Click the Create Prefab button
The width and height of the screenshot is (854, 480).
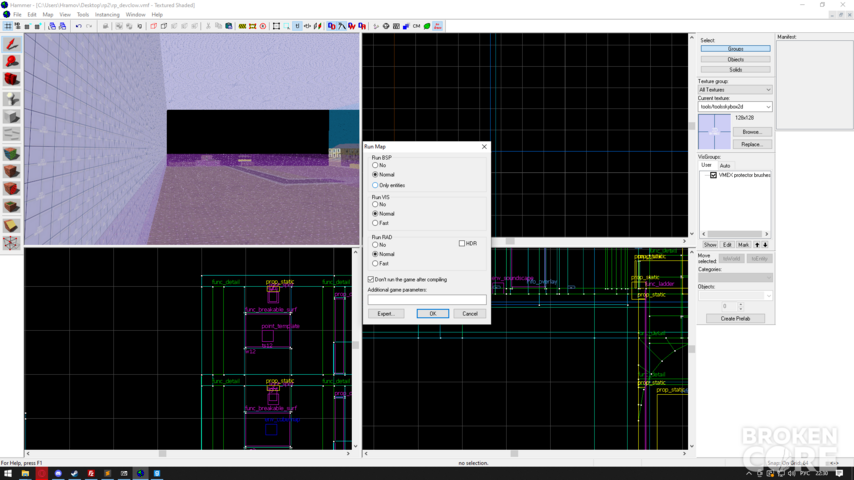click(735, 319)
